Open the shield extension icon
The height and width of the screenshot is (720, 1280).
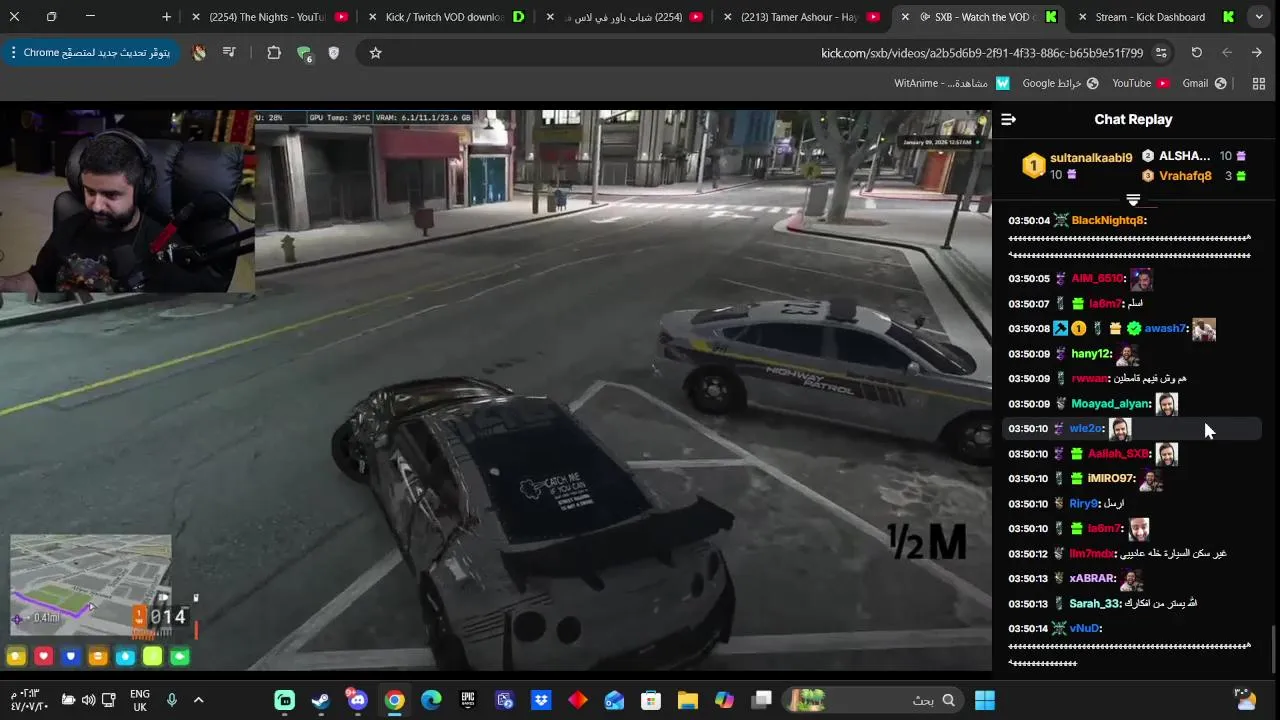click(334, 52)
